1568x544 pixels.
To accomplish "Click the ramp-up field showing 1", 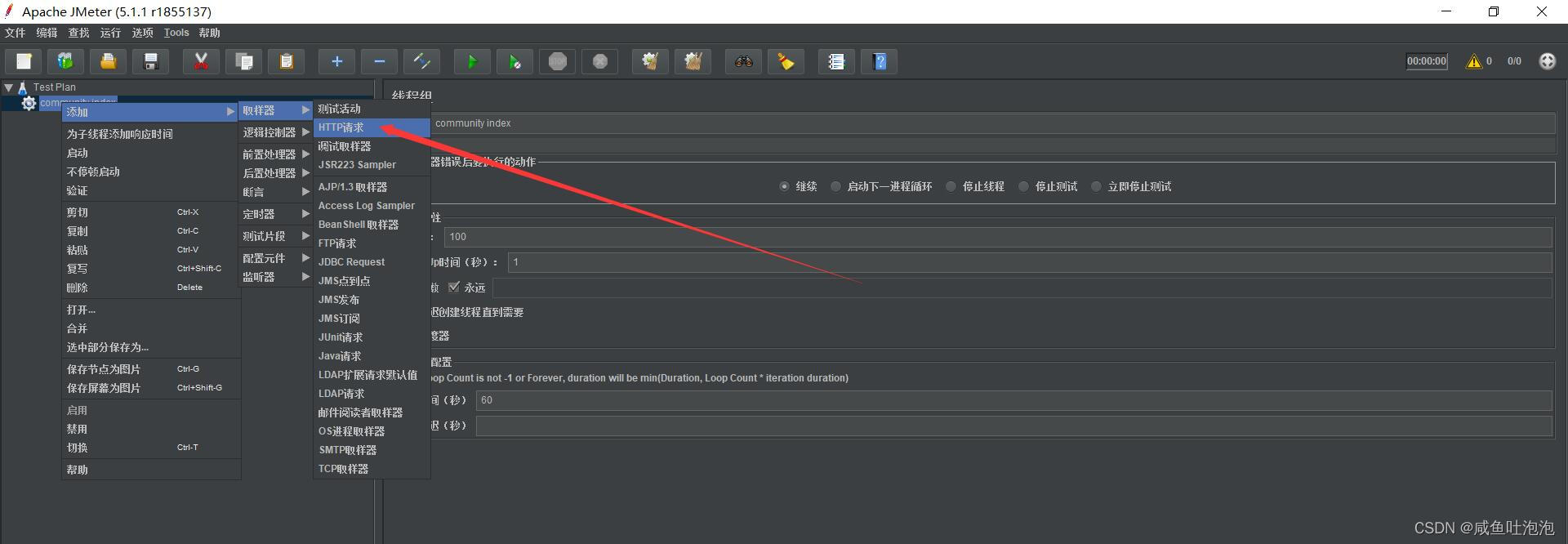I will (x=1029, y=262).
